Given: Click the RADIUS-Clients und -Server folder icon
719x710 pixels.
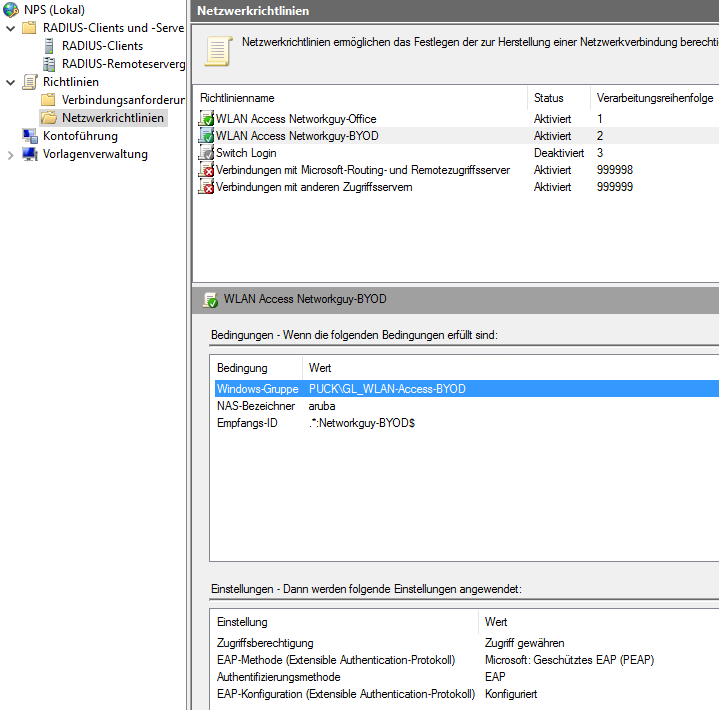Looking at the screenshot, I should [x=29, y=28].
